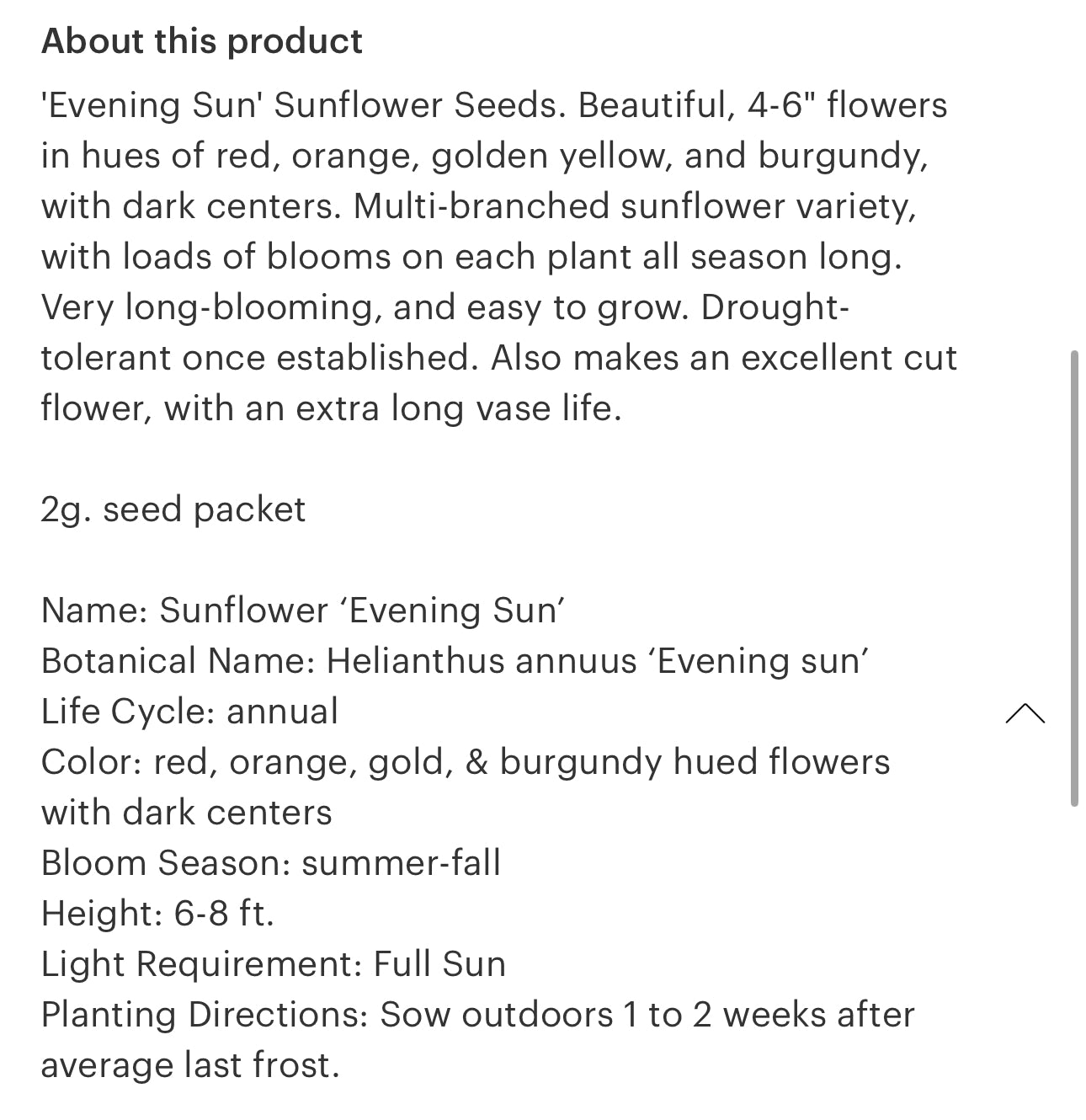
Task: Click the "2g. seed packet" text
Action: (173, 509)
